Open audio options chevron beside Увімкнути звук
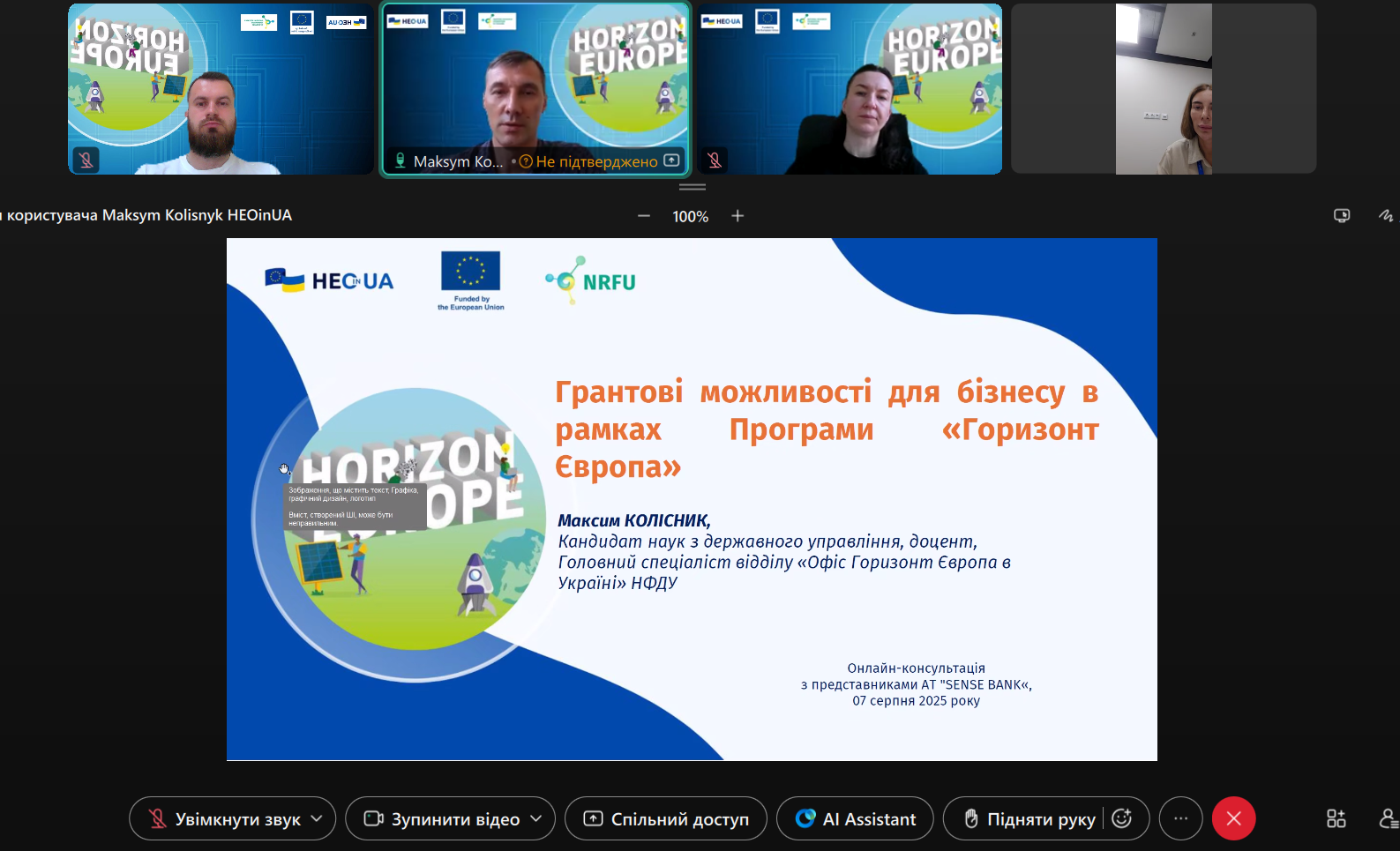Screen dimensions: 1400x851 click(317, 819)
